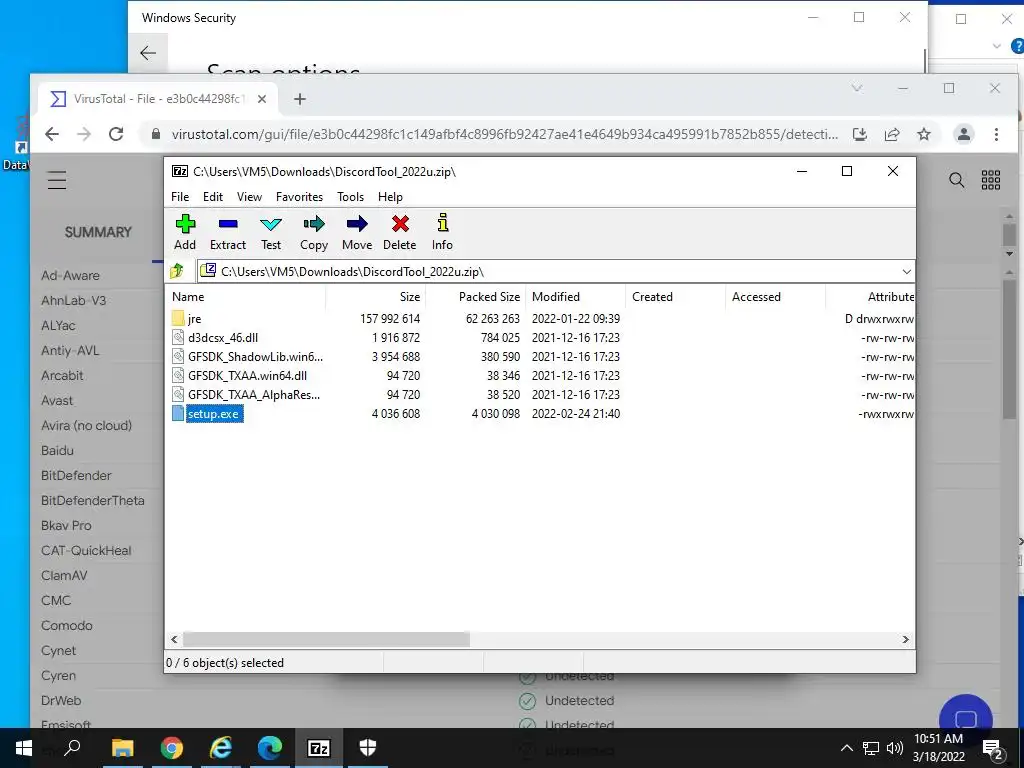Open Google Chrome from the taskbar

coord(172,748)
